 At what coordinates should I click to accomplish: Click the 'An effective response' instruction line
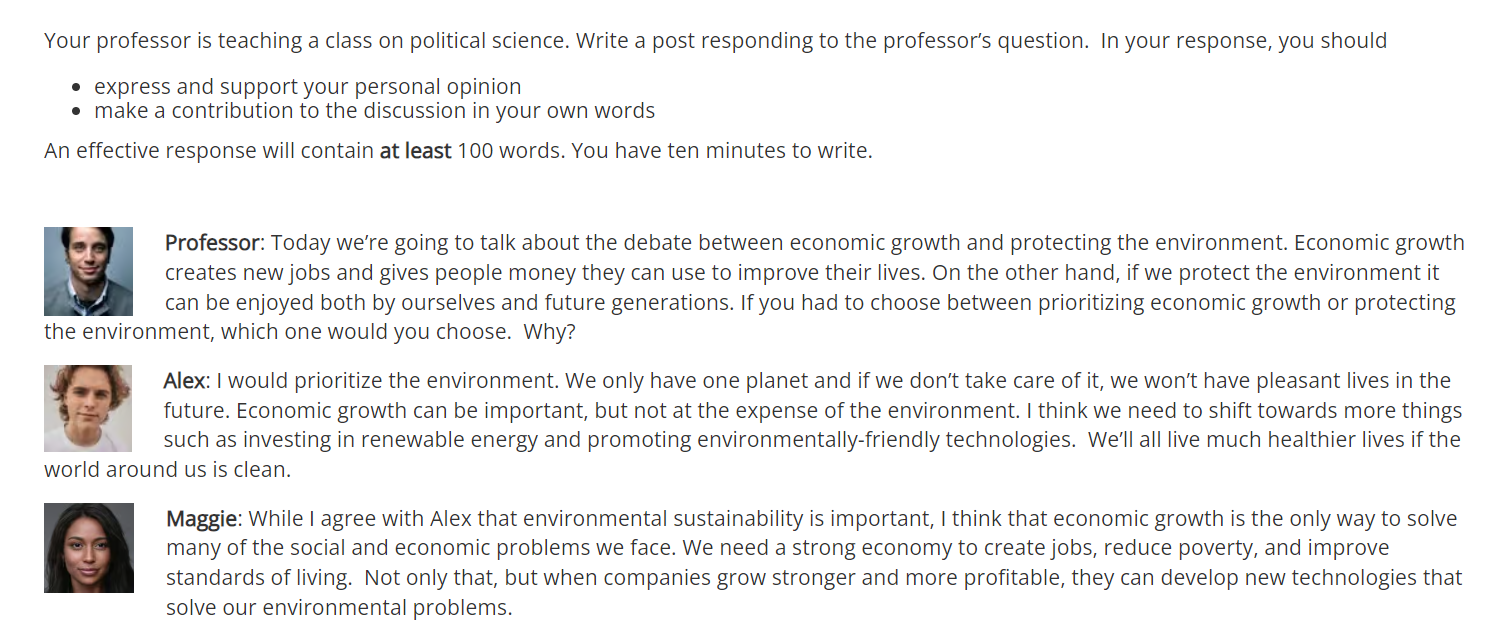[458, 152]
